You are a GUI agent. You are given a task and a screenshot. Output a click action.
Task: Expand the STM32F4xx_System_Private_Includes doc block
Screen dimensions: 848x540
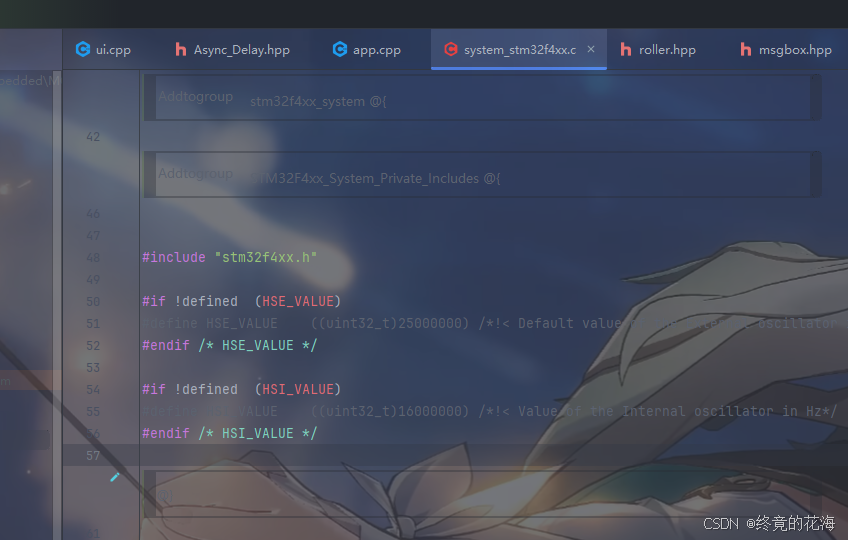coord(482,175)
